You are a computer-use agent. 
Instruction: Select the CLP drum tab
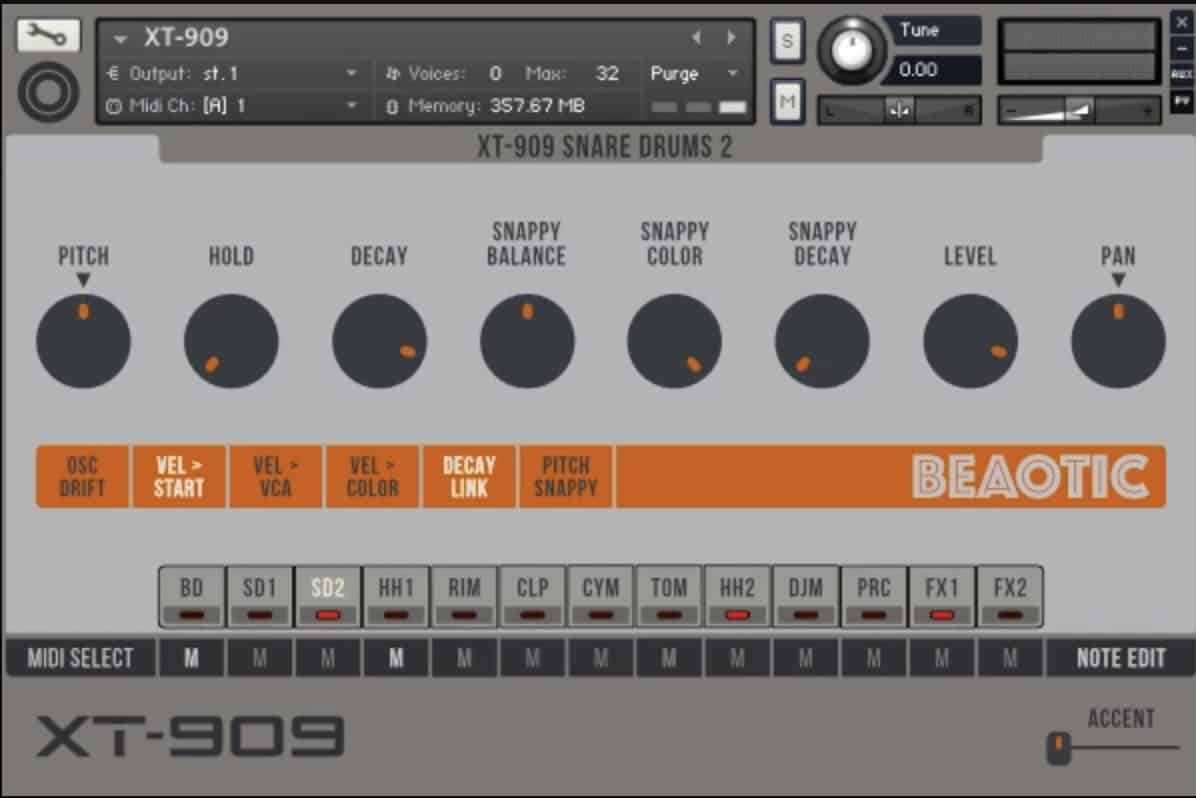pyautogui.click(x=532, y=597)
